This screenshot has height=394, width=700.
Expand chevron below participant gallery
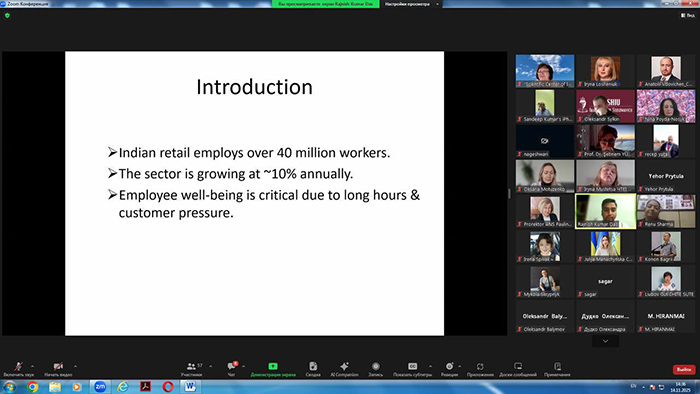[x=605, y=341]
